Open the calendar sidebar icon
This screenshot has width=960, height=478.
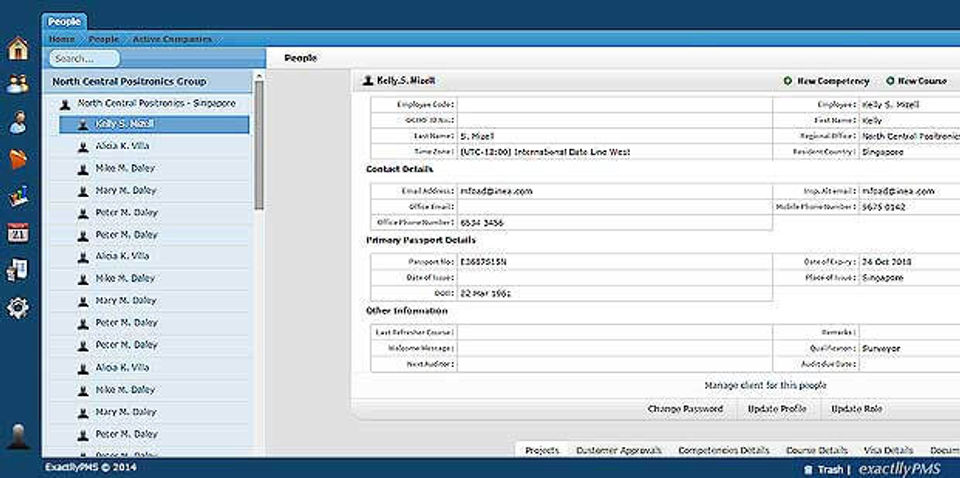click(18, 233)
